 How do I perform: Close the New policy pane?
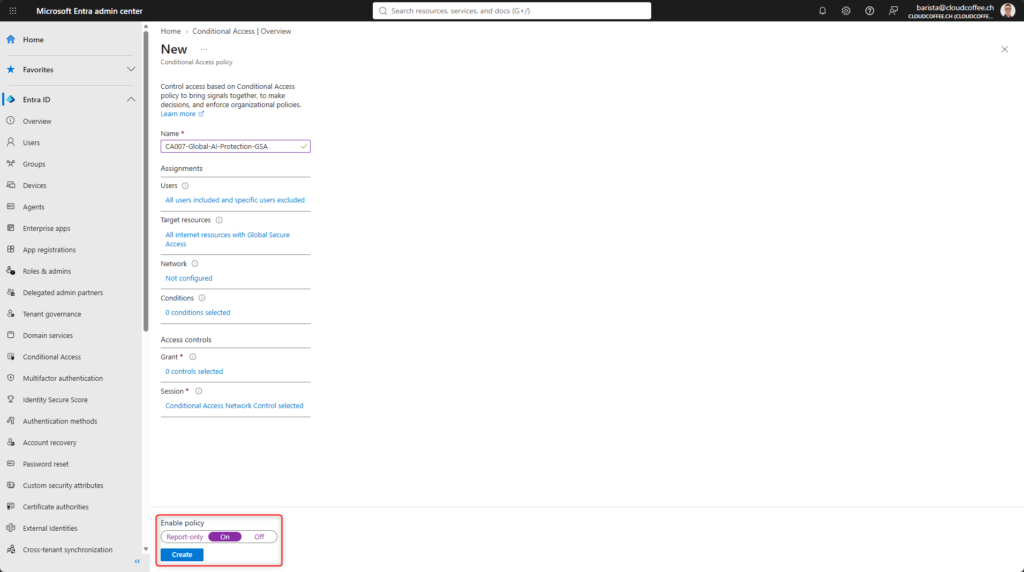click(x=1004, y=50)
